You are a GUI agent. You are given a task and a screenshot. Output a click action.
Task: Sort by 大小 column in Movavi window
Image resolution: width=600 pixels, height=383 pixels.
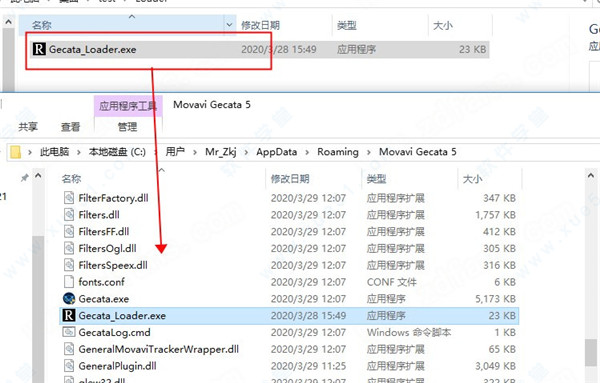[x=472, y=178]
